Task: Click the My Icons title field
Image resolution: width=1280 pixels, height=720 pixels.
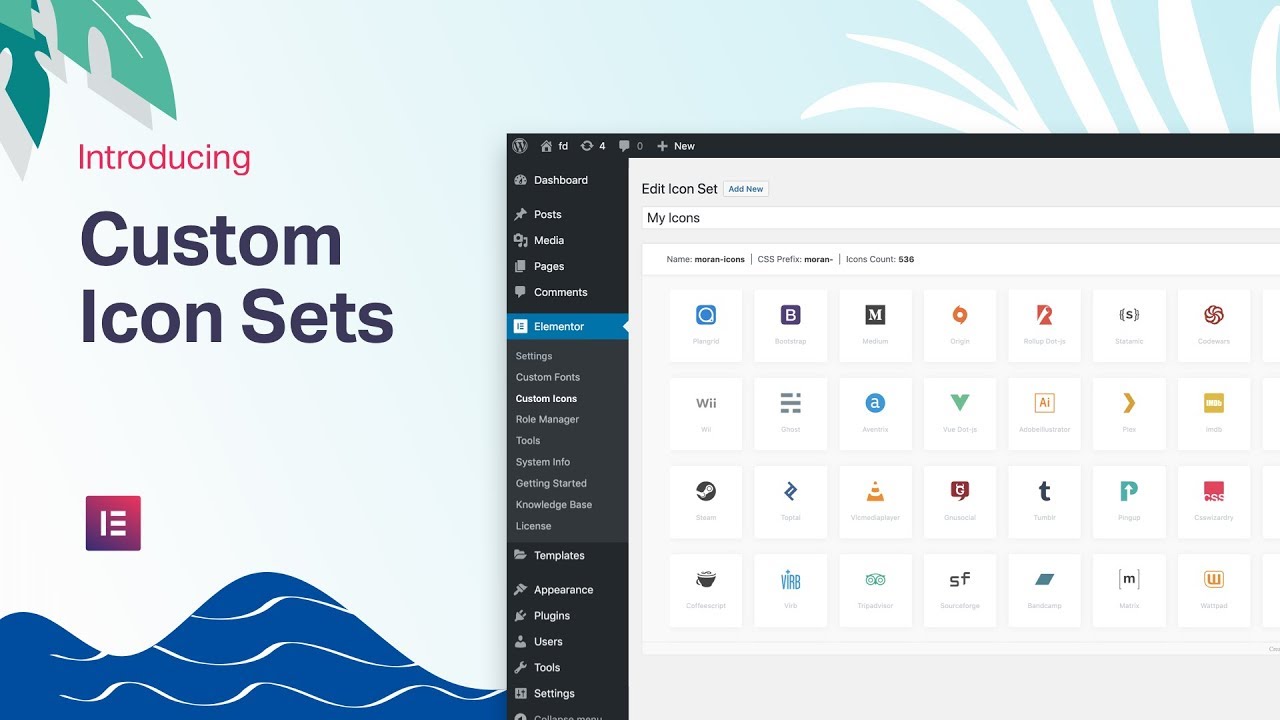Action: pyautogui.click(x=750, y=217)
